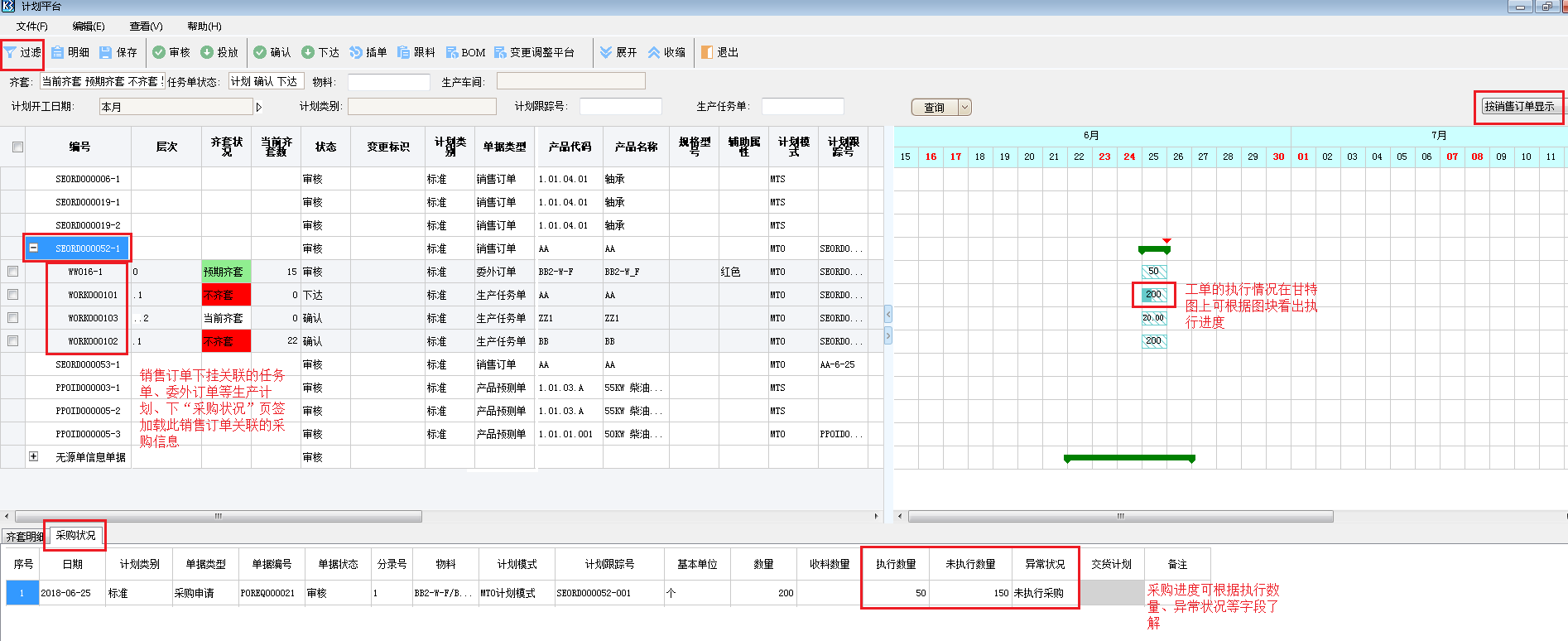The image size is (1568, 641).
Task: Open the 查看(V) menu
Action: [146, 27]
